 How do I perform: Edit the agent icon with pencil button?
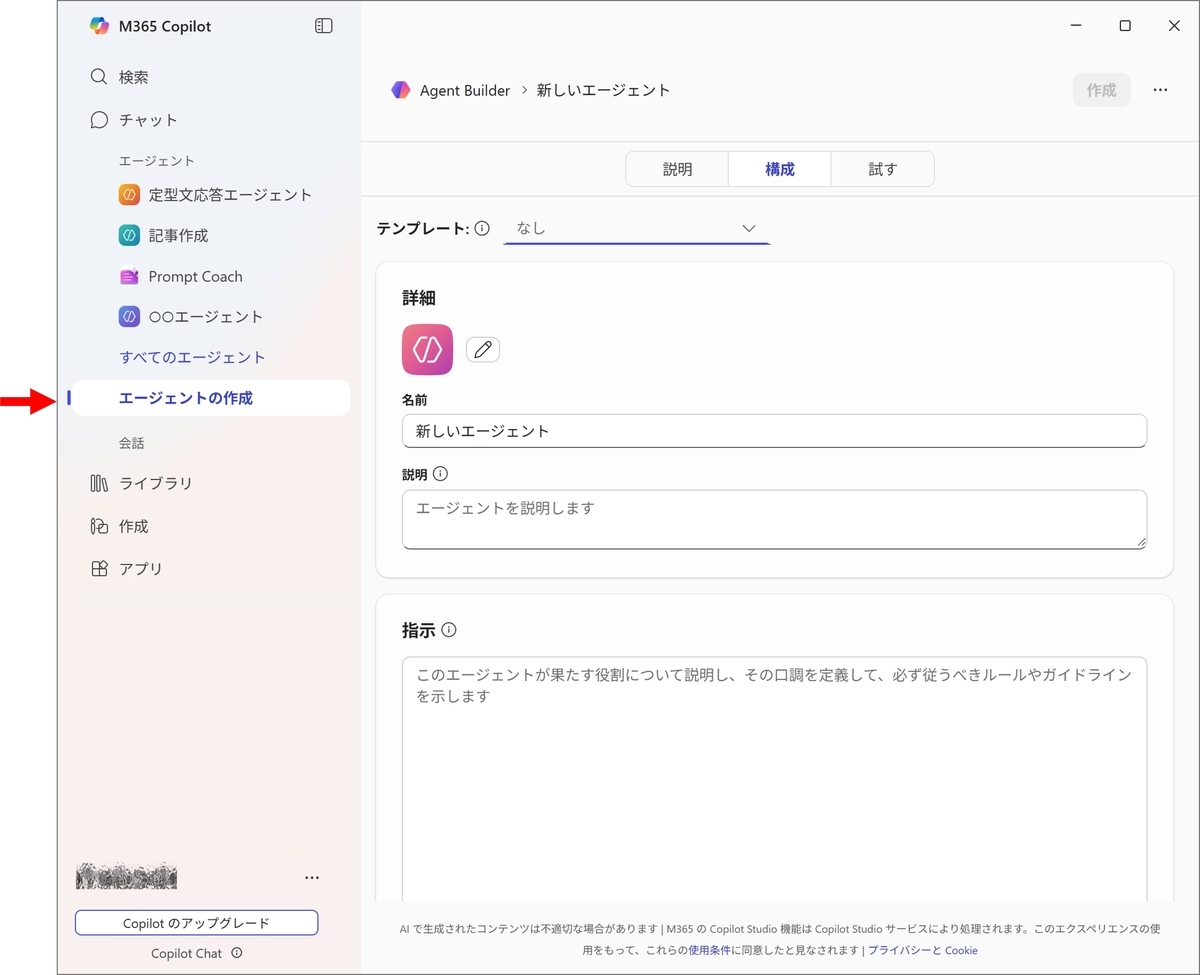pyautogui.click(x=483, y=349)
